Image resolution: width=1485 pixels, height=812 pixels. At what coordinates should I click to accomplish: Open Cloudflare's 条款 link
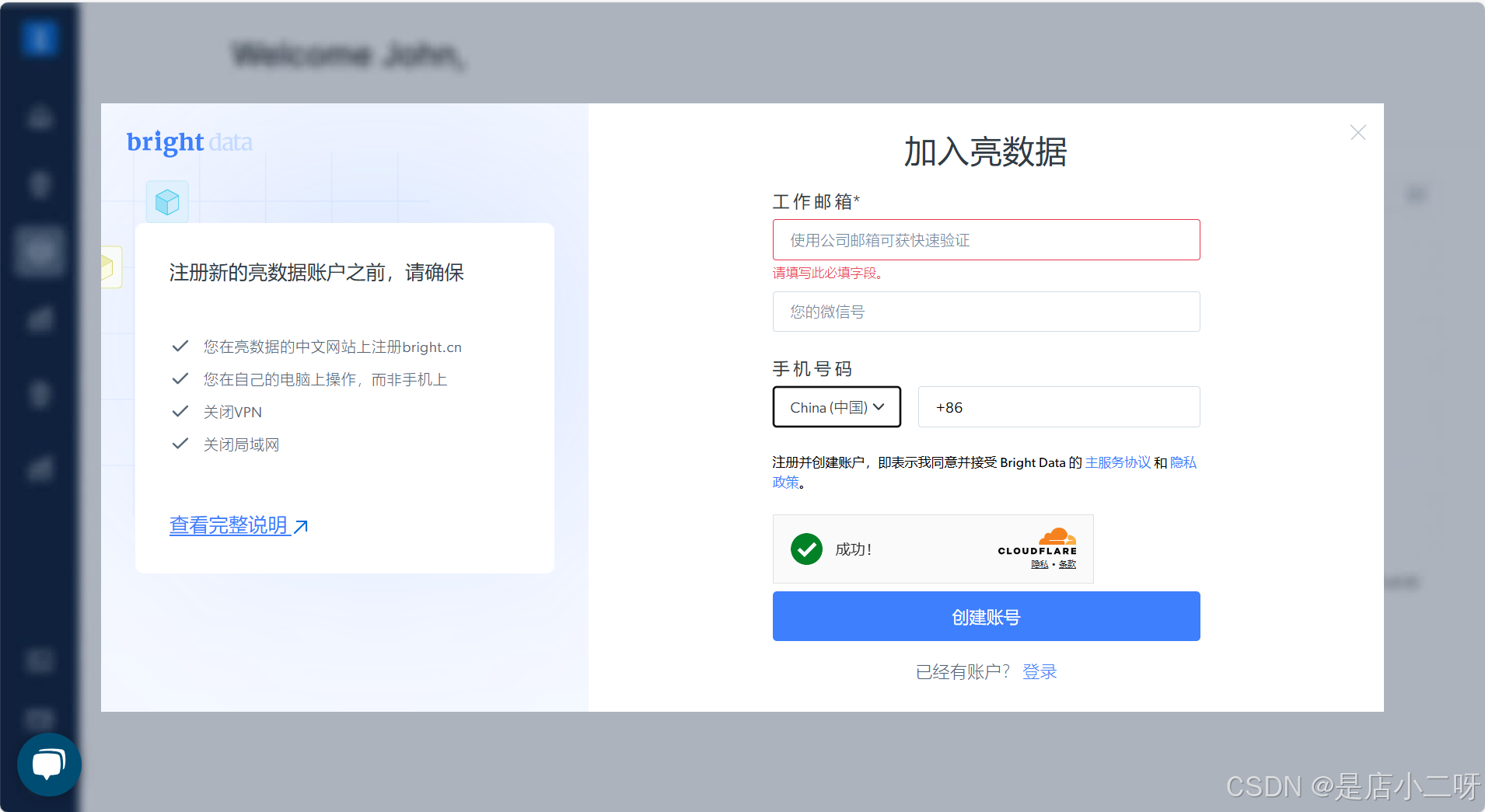click(1067, 565)
